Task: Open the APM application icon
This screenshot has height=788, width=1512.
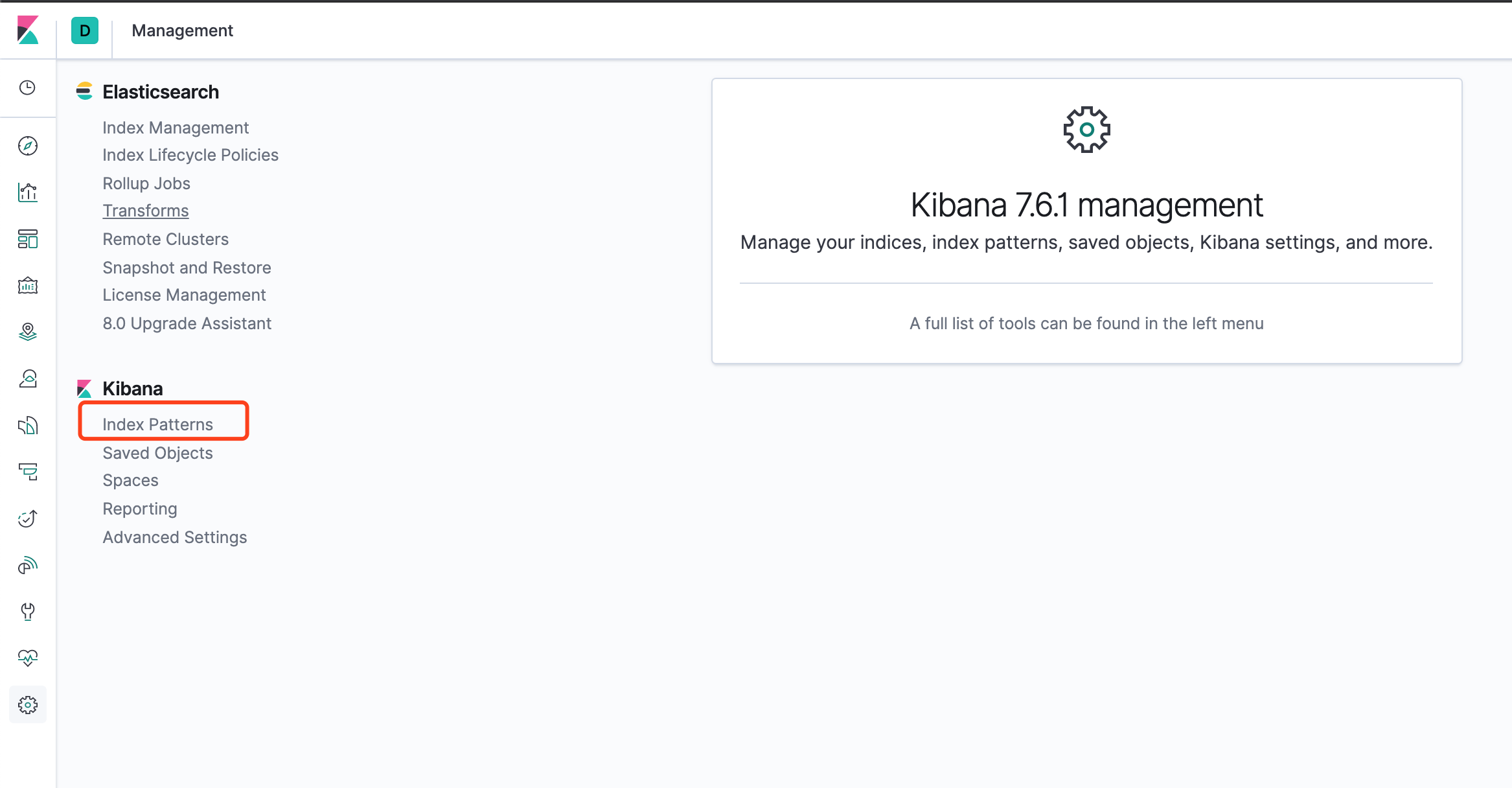Action: point(27,426)
